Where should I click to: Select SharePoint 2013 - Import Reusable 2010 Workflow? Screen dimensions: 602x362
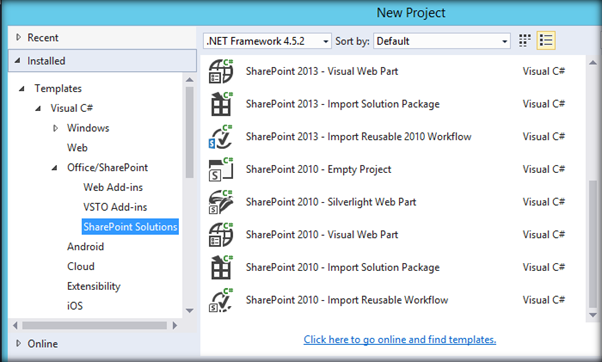(x=359, y=136)
